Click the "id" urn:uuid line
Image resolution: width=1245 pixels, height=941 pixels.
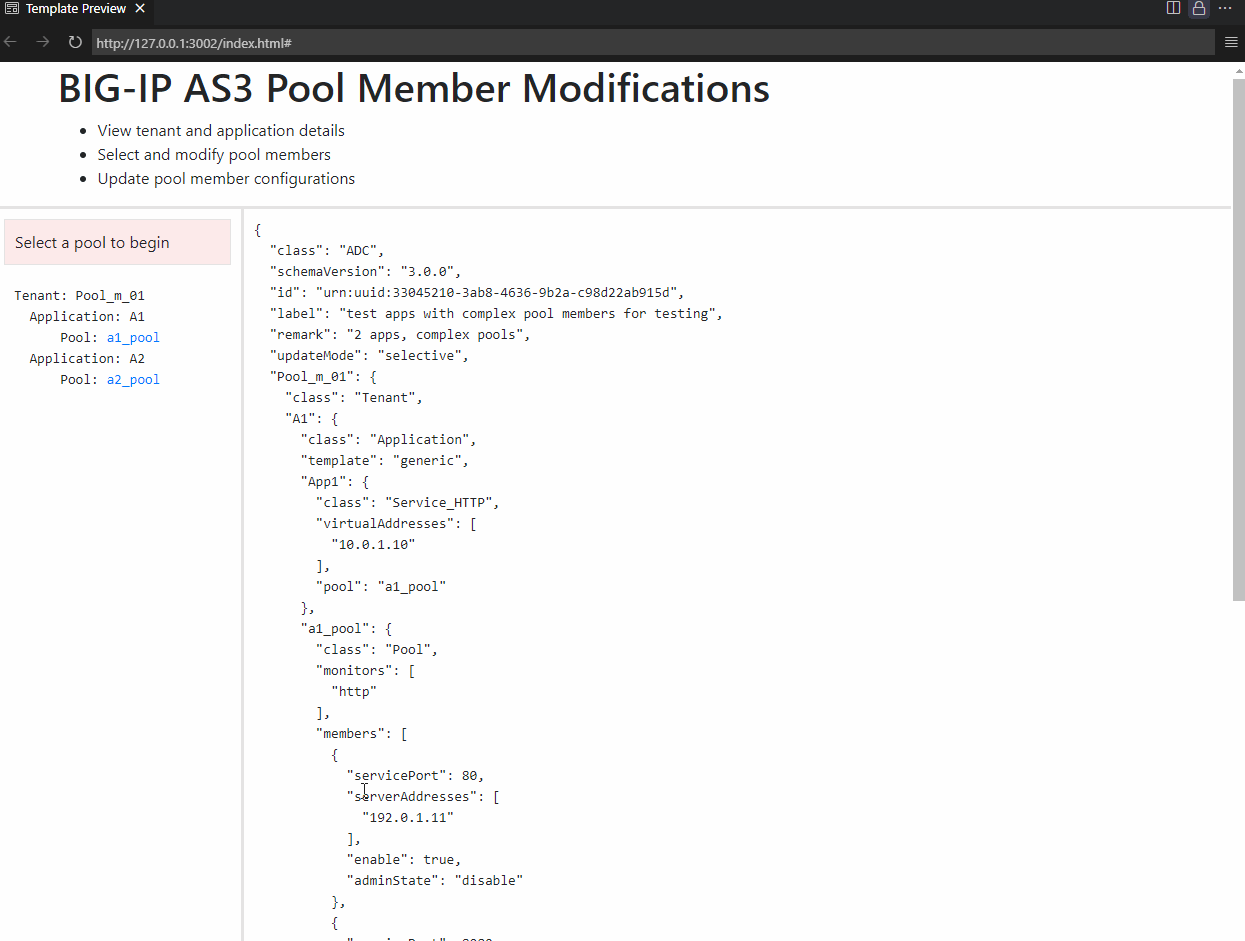[x=477, y=293]
